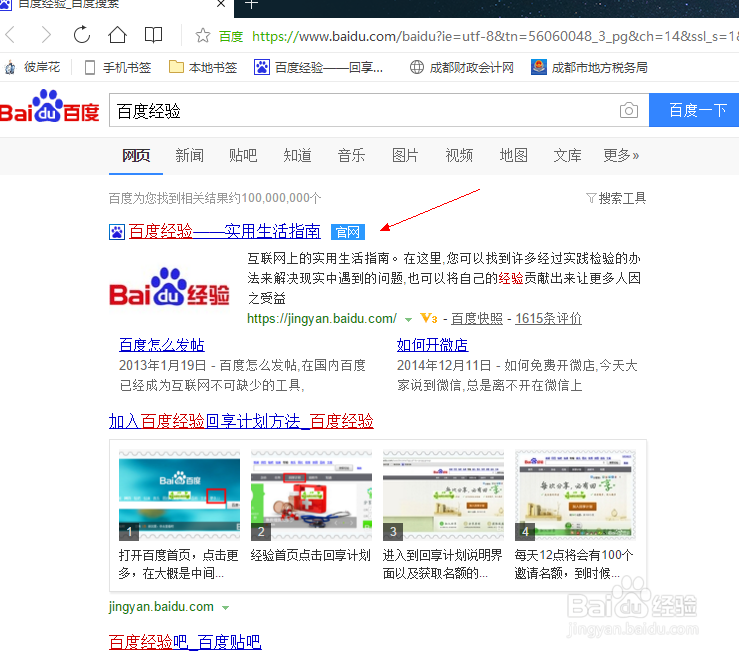Click the 官网 badge
Viewport: 739px width, 655px height.
tap(348, 232)
